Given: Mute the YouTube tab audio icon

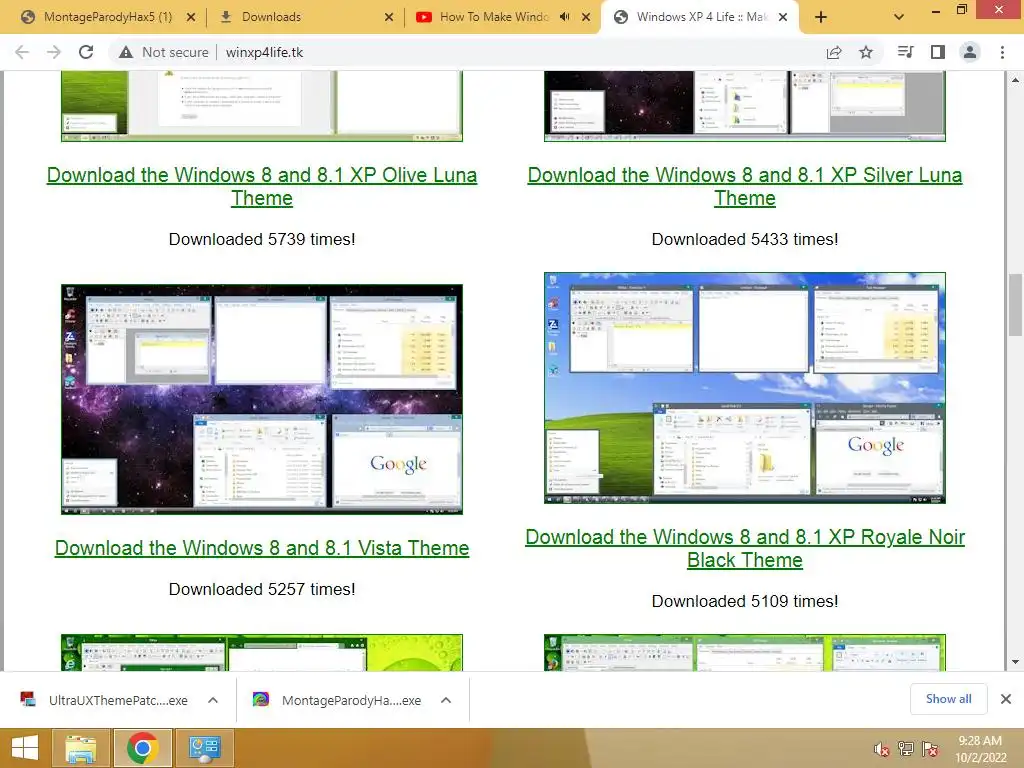Looking at the screenshot, I should [x=564, y=17].
